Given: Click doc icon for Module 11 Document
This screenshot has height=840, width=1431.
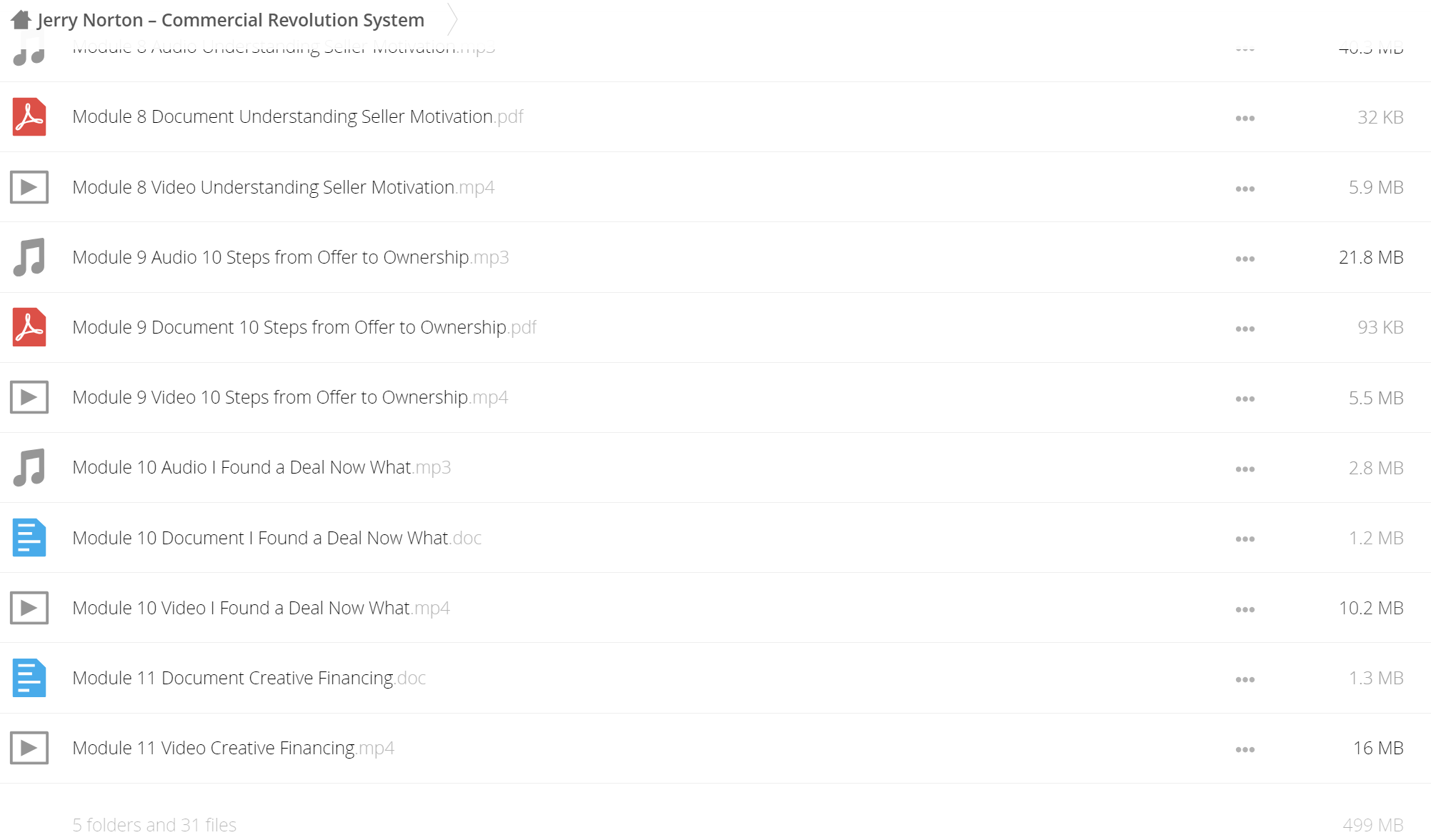Looking at the screenshot, I should pos(29,678).
